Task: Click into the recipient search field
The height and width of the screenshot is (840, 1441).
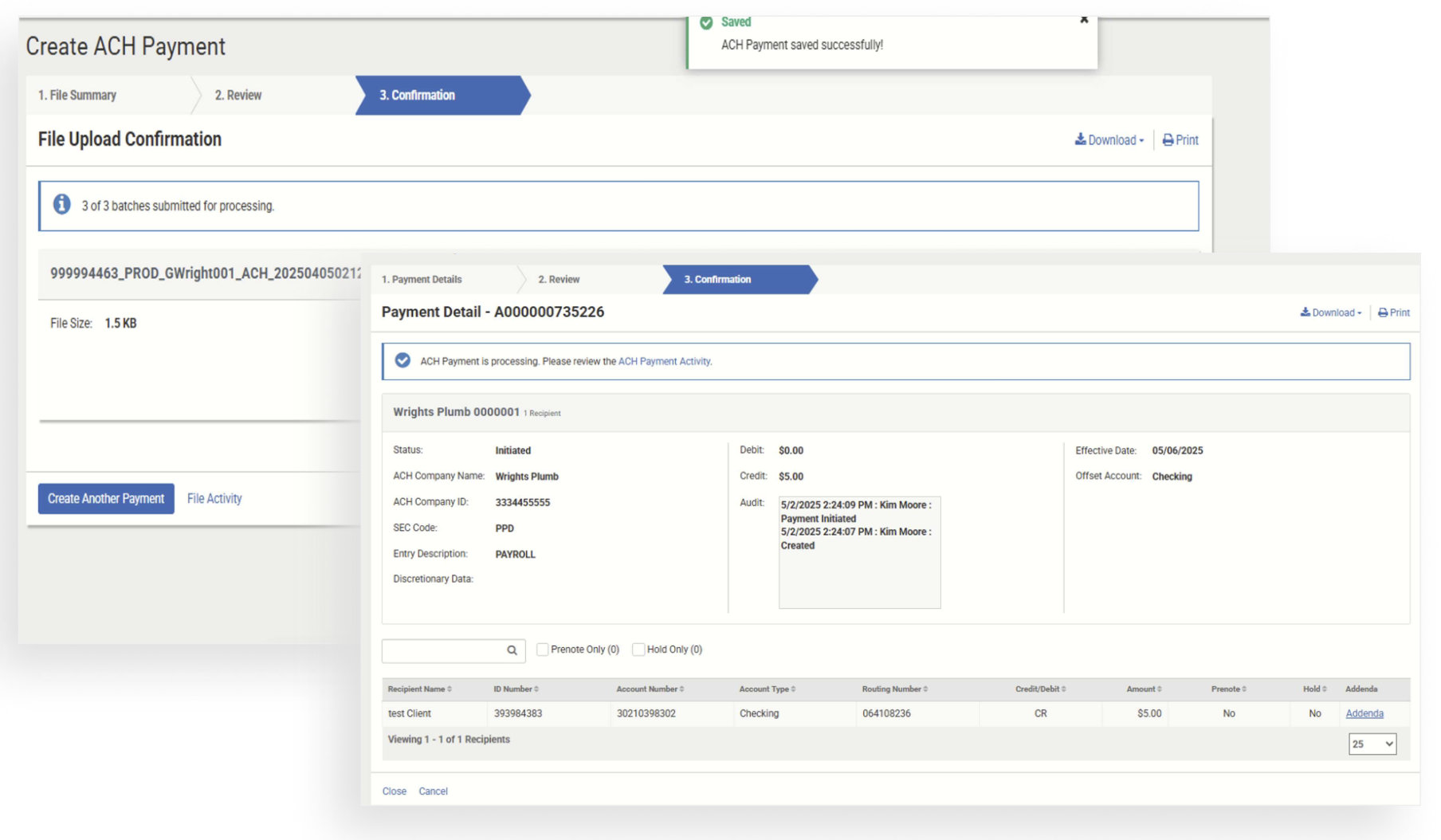Action: click(442, 650)
